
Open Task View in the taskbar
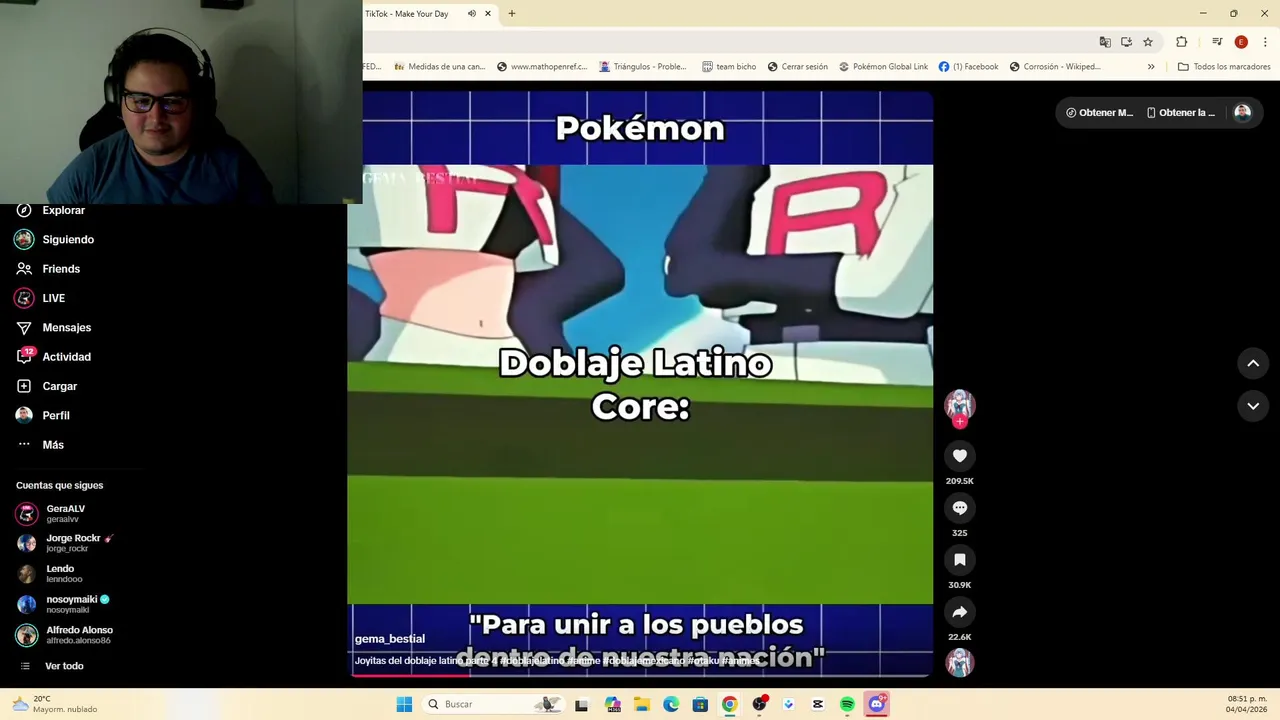[581, 704]
